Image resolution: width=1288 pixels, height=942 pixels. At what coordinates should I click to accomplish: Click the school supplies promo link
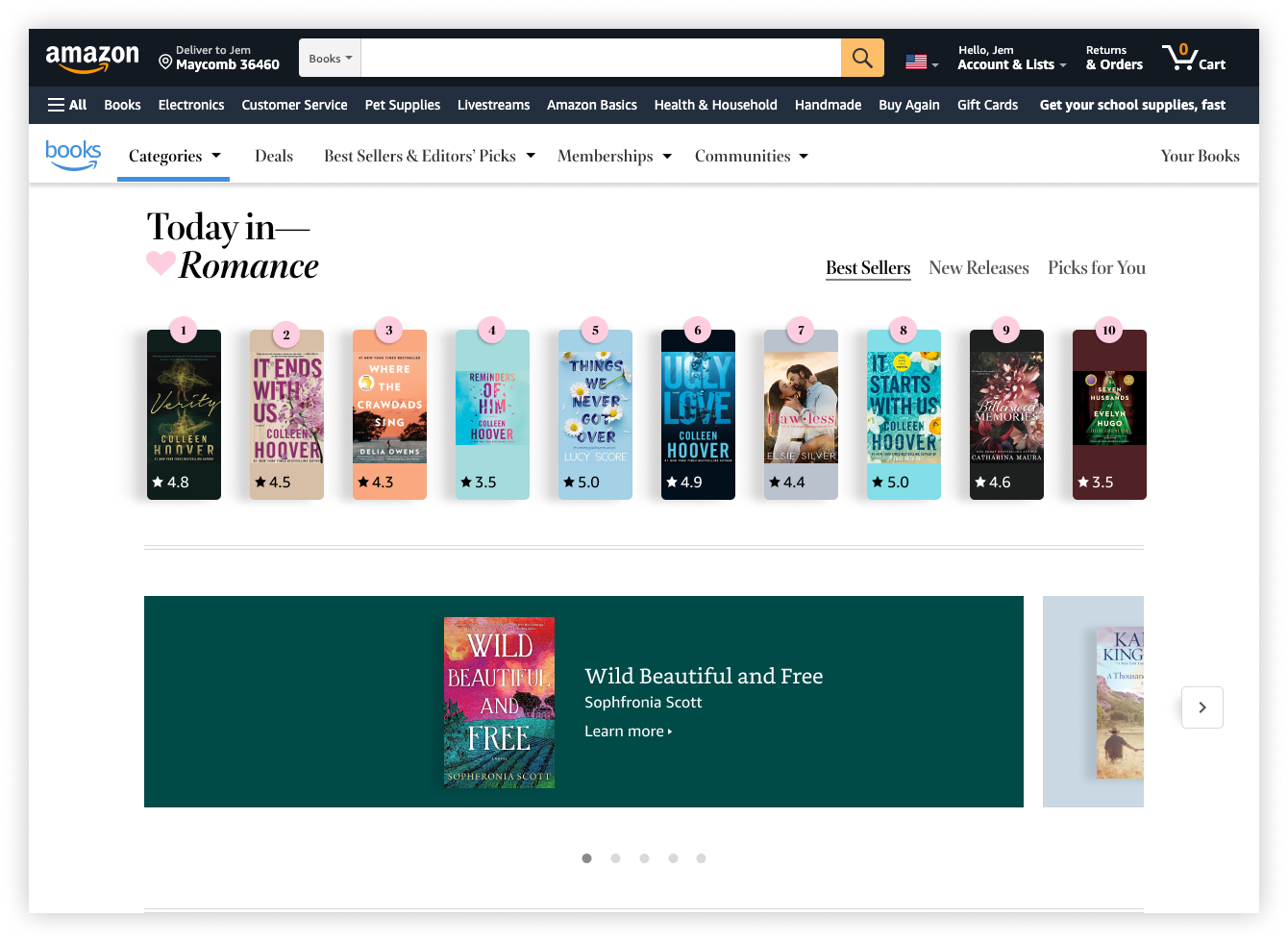click(1132, 105)
